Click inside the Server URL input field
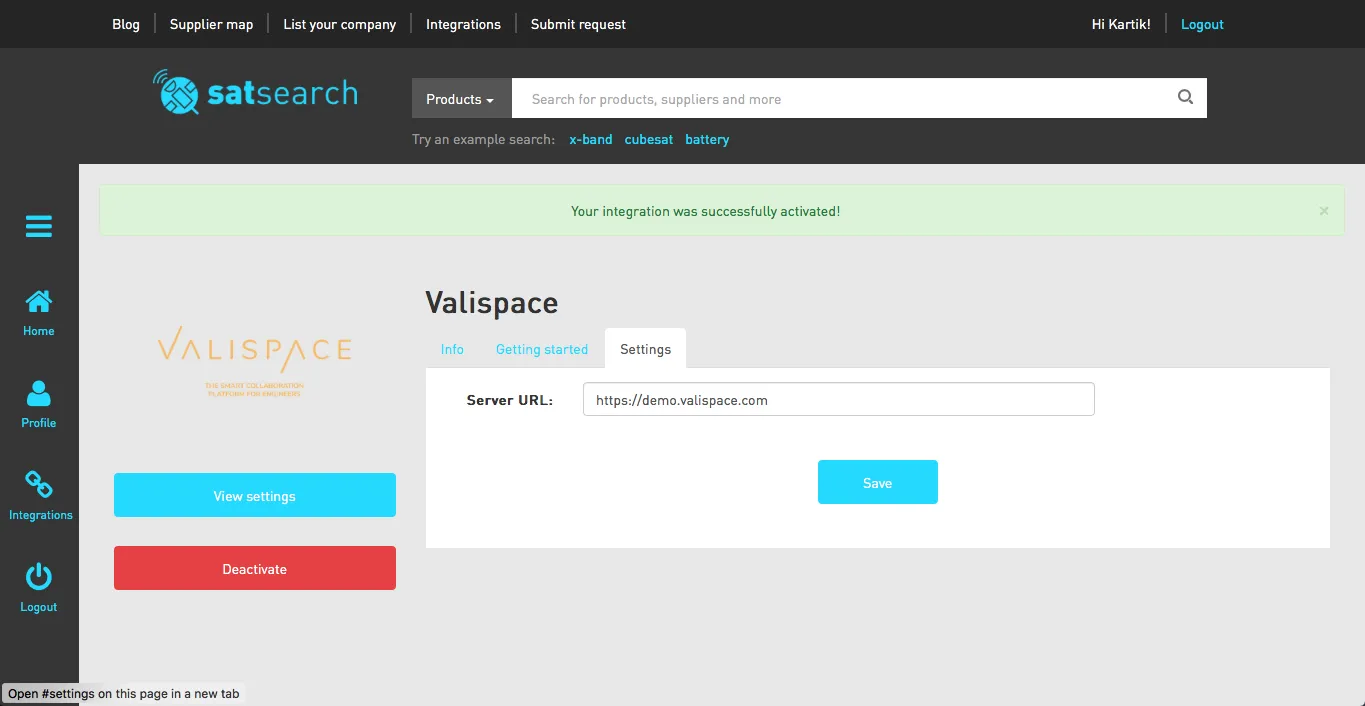The height and width of the screenshot is (706, 1365). pos(838,399)
